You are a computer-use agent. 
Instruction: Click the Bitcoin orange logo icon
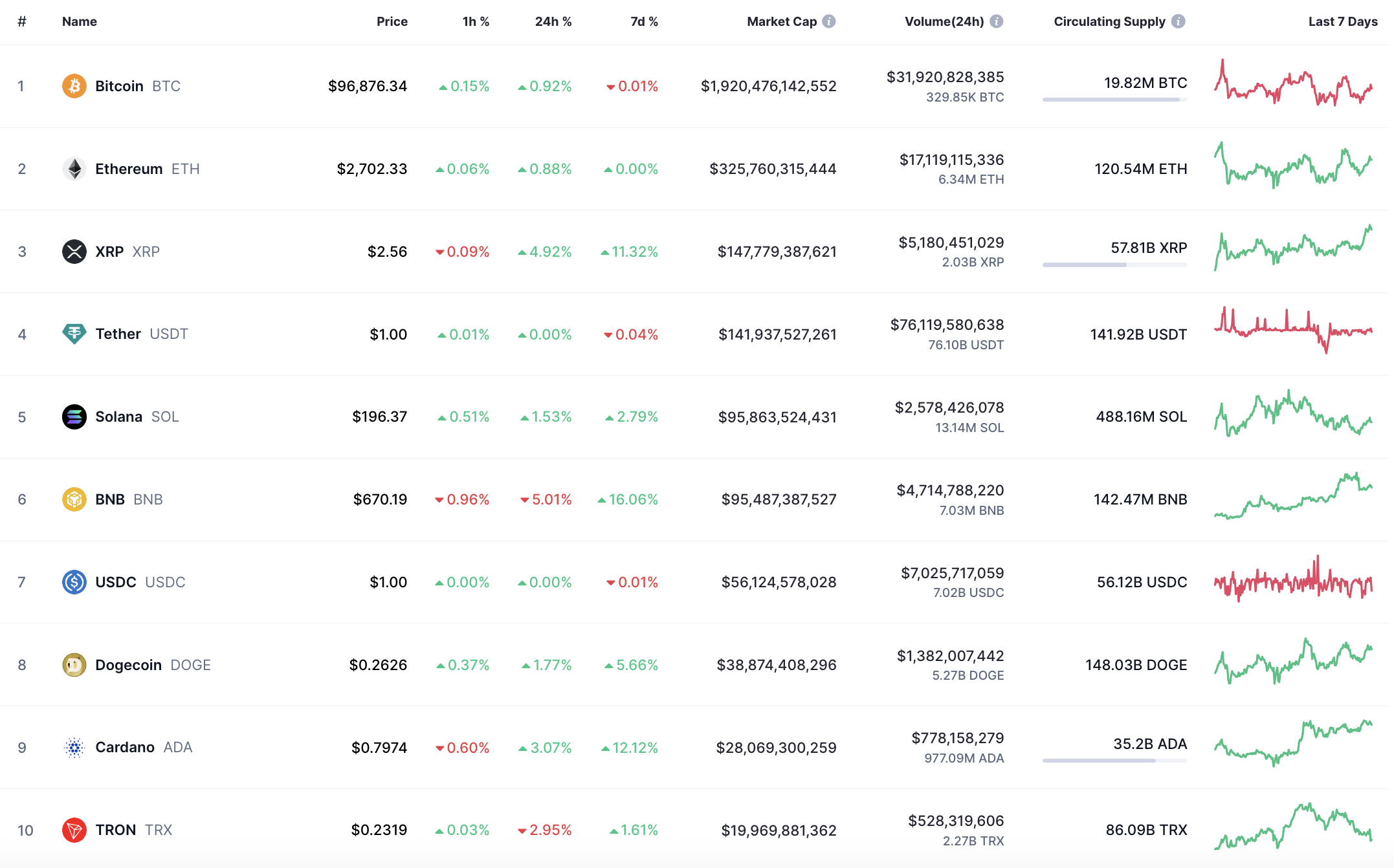click(74, 86)
